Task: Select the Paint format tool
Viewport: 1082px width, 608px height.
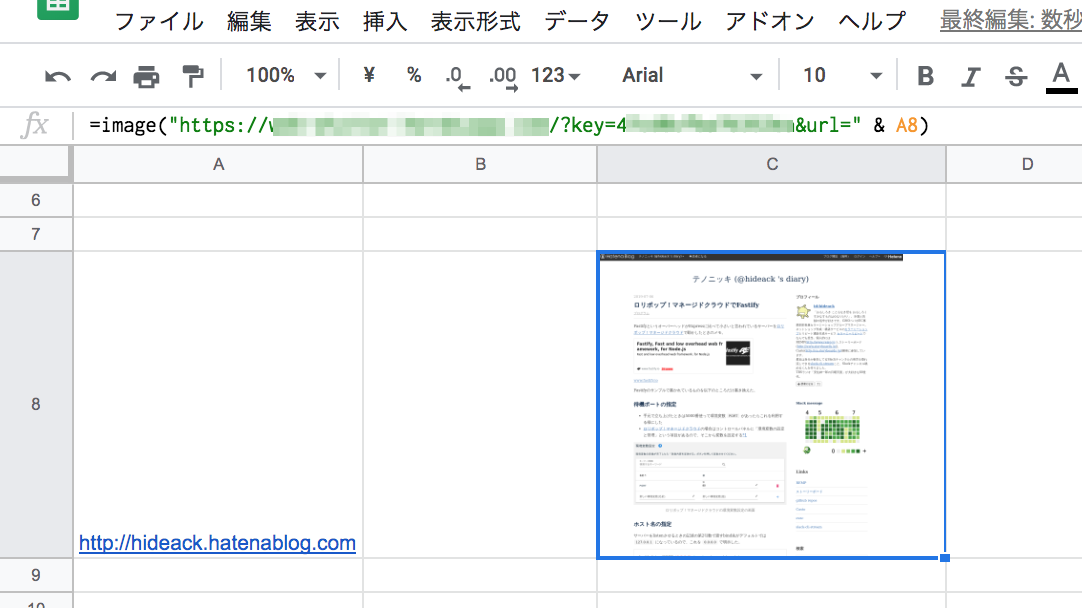Action: point(191,75)
